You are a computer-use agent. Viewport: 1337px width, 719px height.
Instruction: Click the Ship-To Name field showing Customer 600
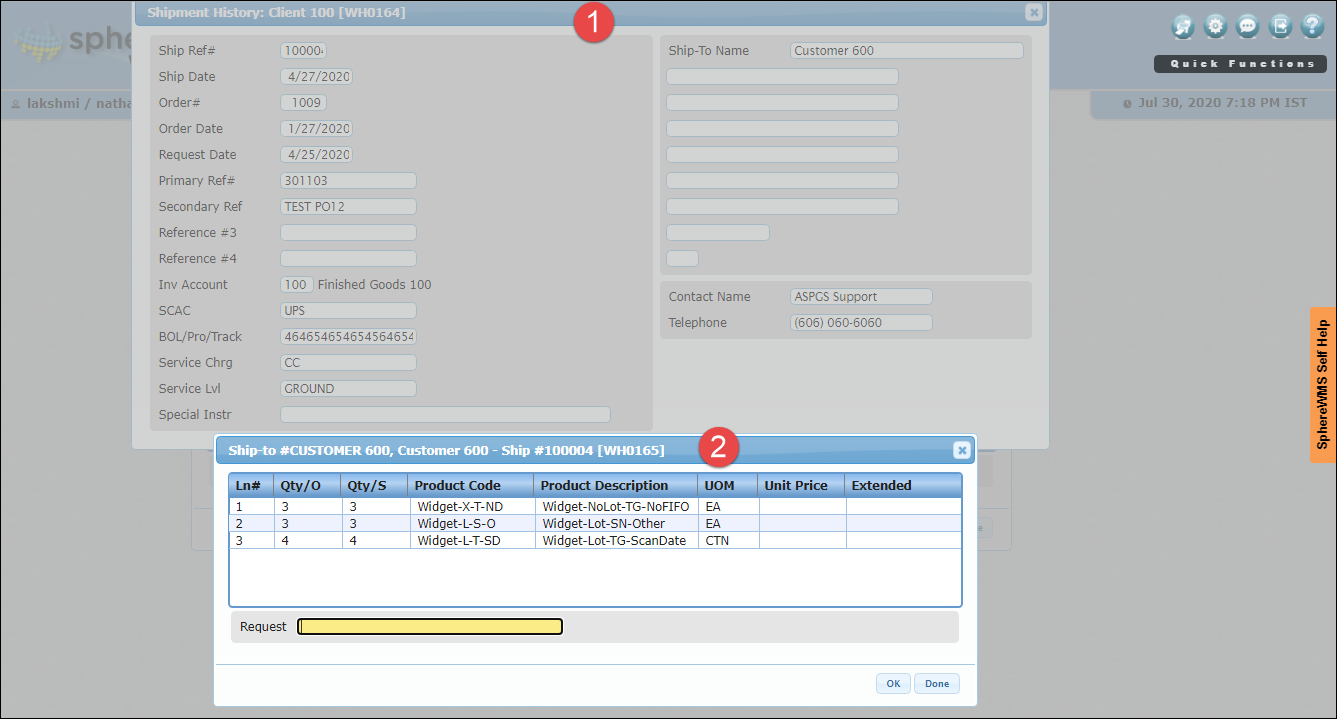[x=905, y=50]
